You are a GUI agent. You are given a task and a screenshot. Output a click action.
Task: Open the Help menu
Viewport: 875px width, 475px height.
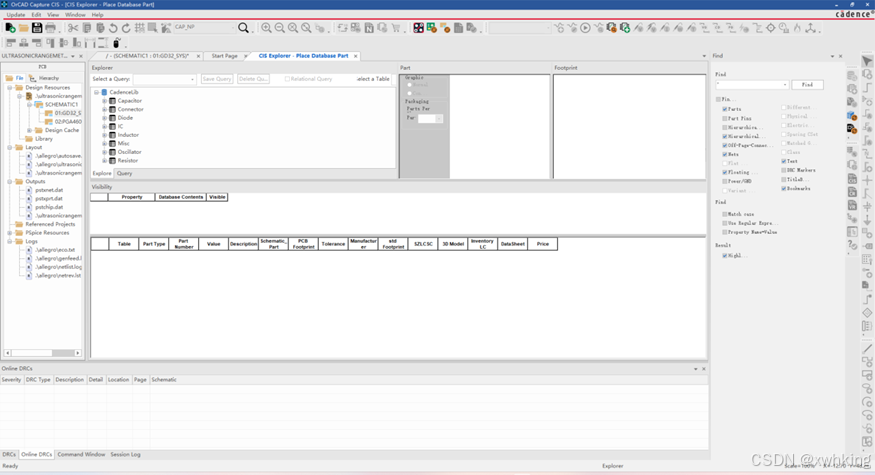[x=97, y=15]
